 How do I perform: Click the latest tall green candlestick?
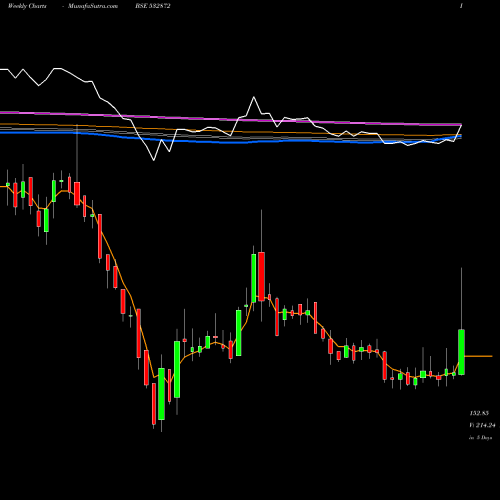point(461,352)
